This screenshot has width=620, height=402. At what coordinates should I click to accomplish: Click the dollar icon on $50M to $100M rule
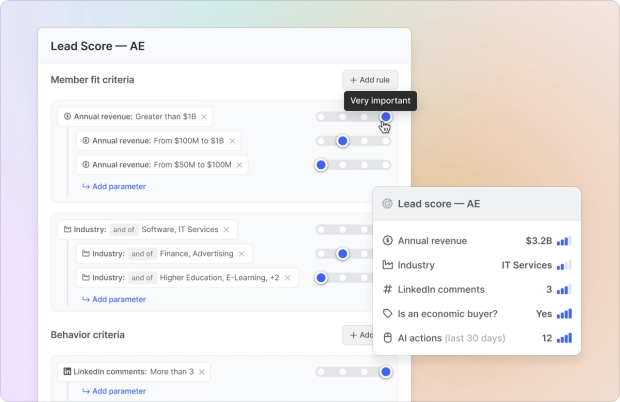[x=85, y=165]
